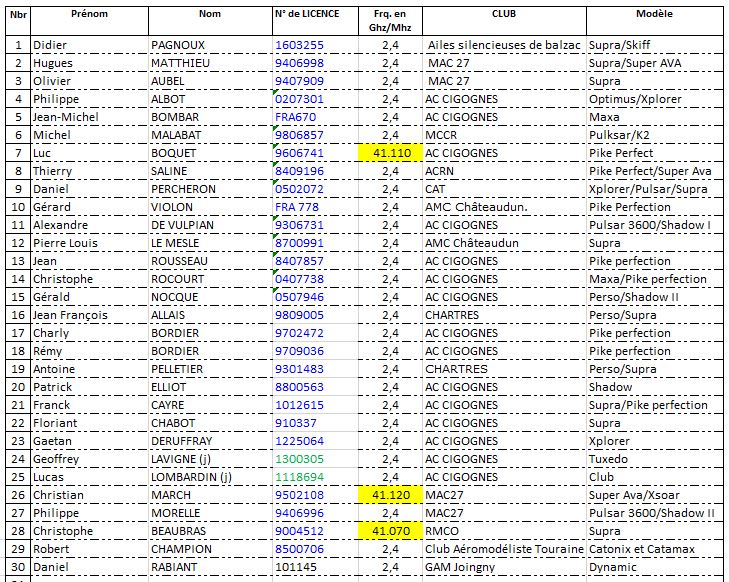Click the Pulksar/K2 model cell
Image resolution: width=729 pixels, height=582 pixels.
coord(655,135)
